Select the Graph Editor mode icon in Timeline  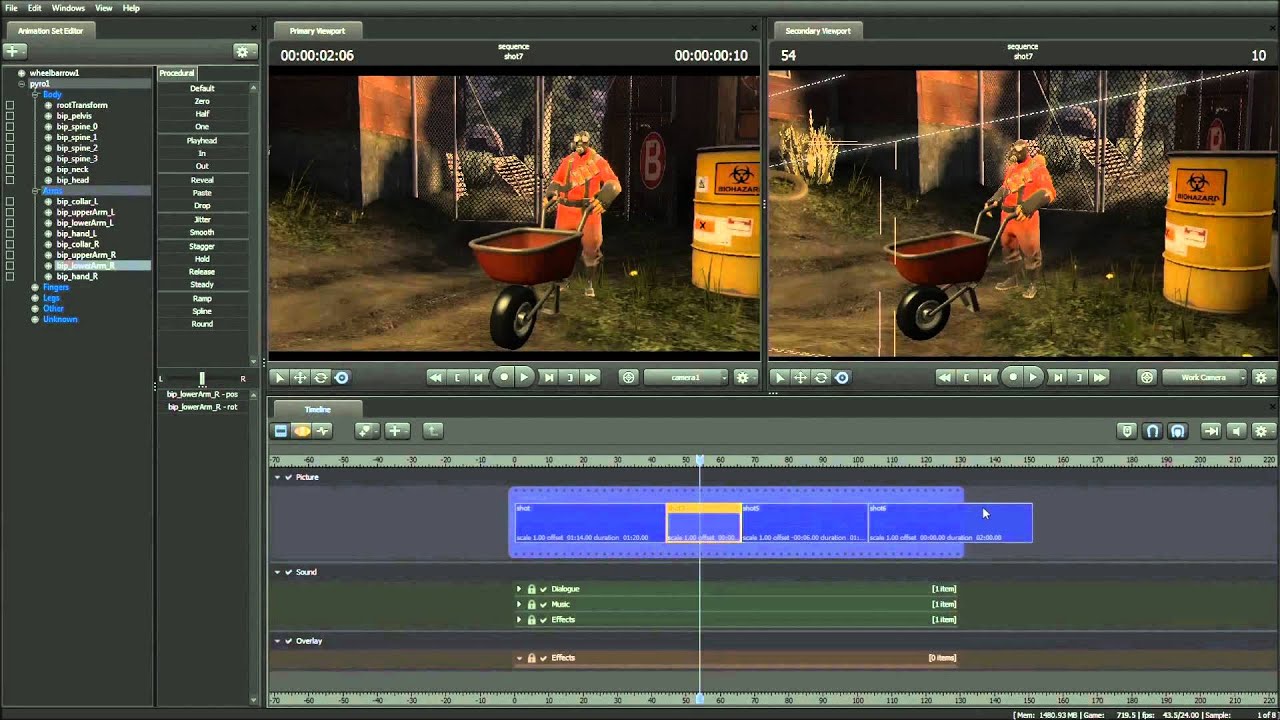[x=322, y=431]
